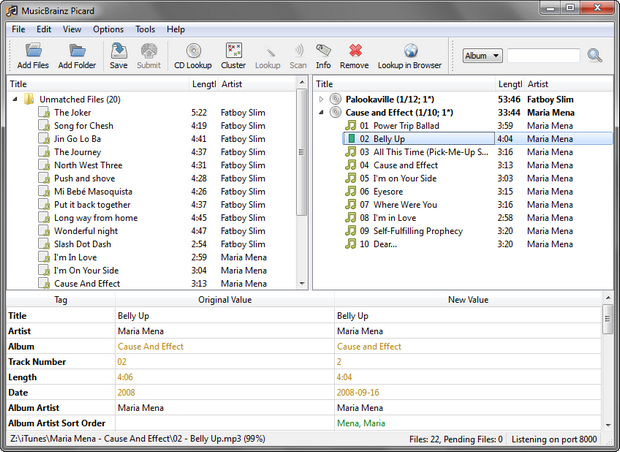Collapse the Unmatched Files folder
The width and height of the screenshot is (620, 452).
[15, 99]
